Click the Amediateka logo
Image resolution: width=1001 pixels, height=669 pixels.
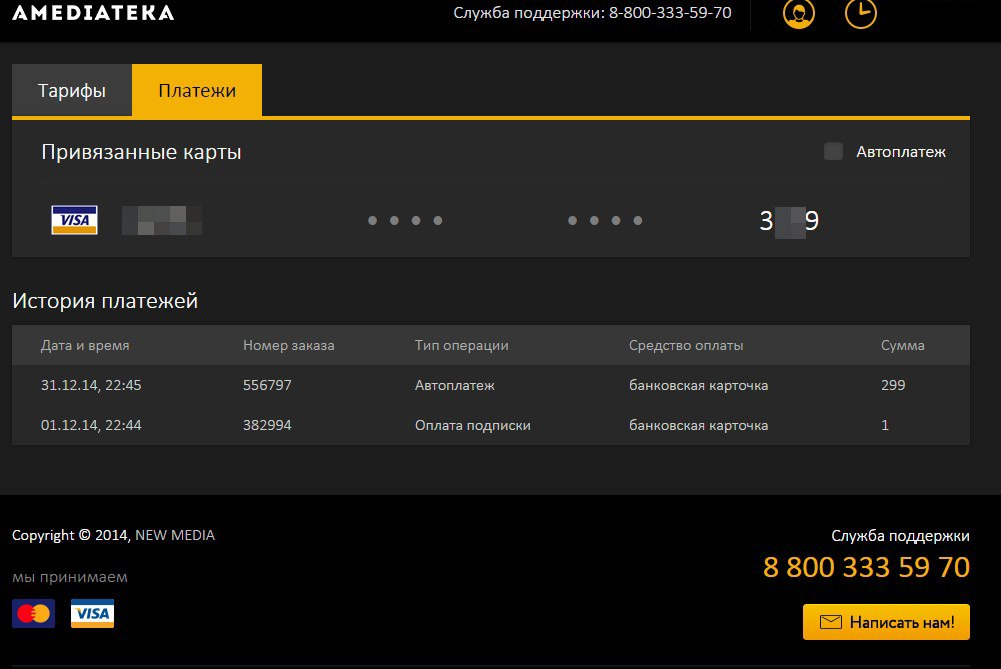pyautogui.click(x=93, y=13)
